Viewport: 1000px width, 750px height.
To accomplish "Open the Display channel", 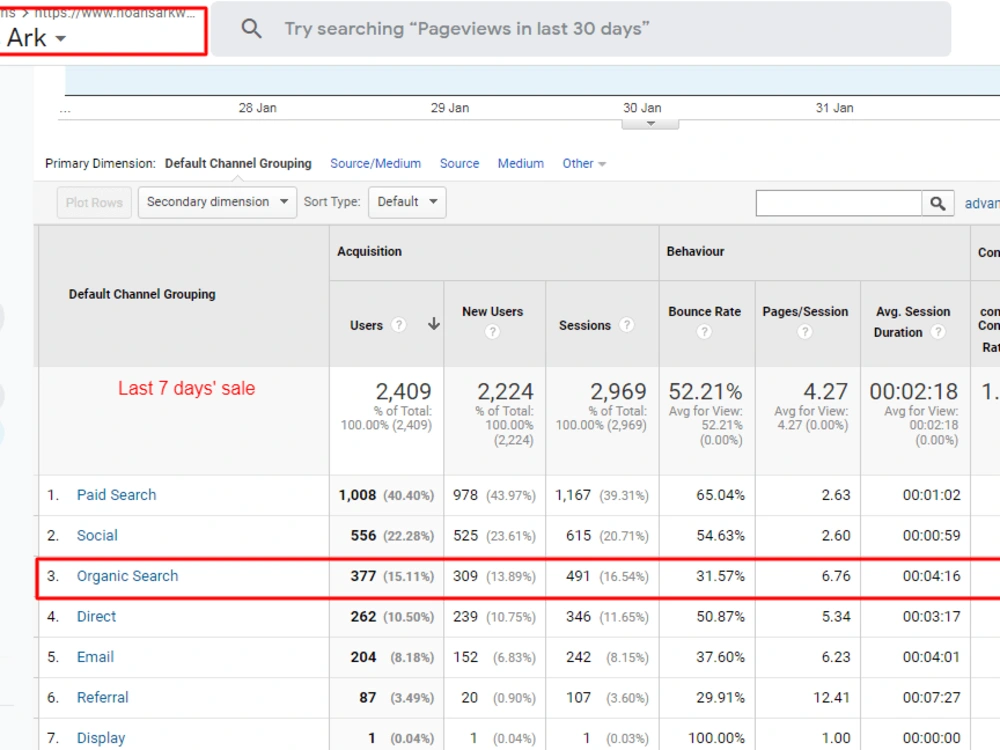I will tap(101, 738).
